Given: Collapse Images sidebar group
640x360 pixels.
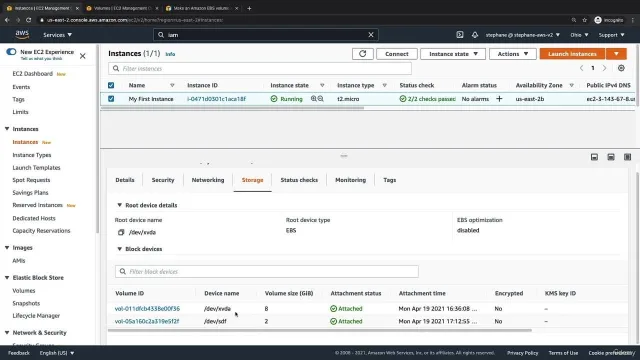Looking at the screenshot, I should click(7, 248).
